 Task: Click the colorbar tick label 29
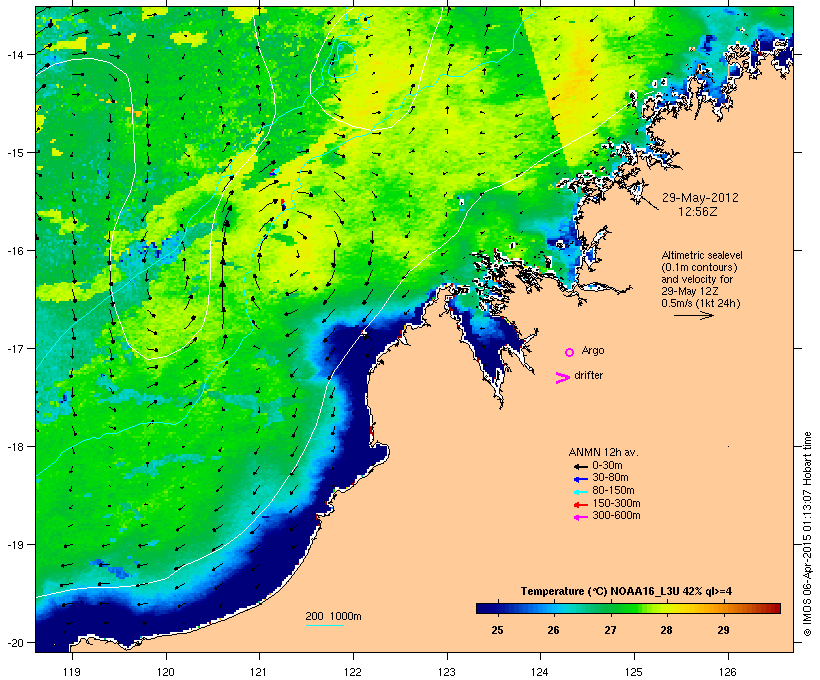coord(723,630)
